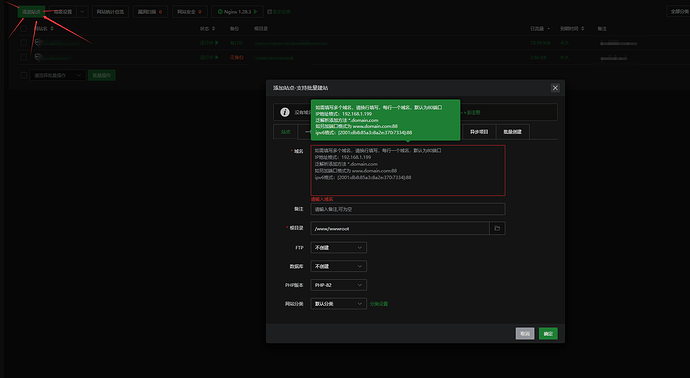Click the red 请输入域名 validation message
The height and width of the screenshot is (378, 690).
(322, 199)
